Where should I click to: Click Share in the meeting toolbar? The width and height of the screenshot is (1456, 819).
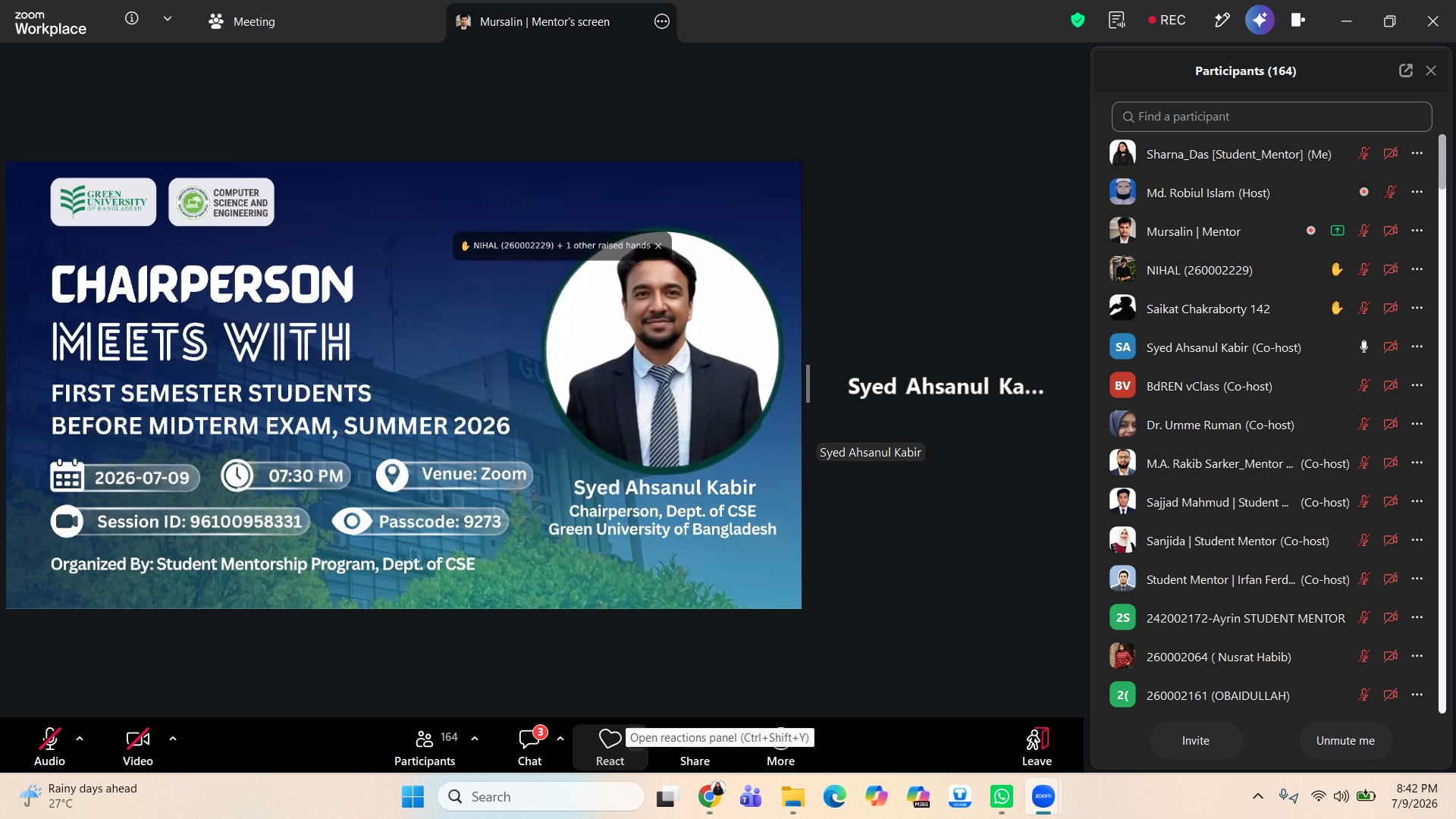pos(695,761)
